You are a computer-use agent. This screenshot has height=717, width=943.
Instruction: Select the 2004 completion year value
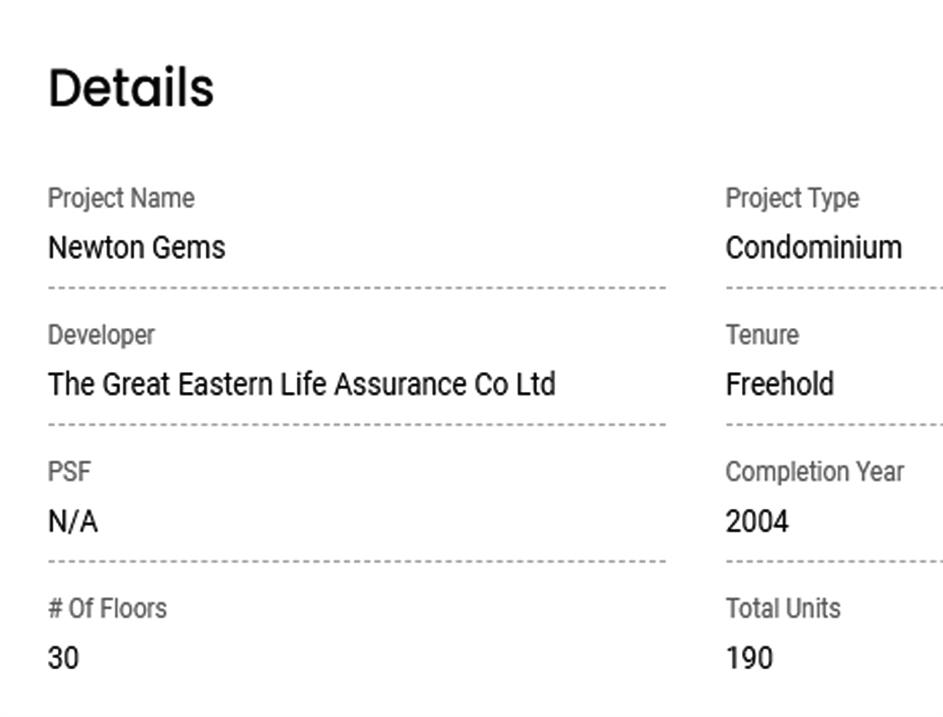pos(757,521)
